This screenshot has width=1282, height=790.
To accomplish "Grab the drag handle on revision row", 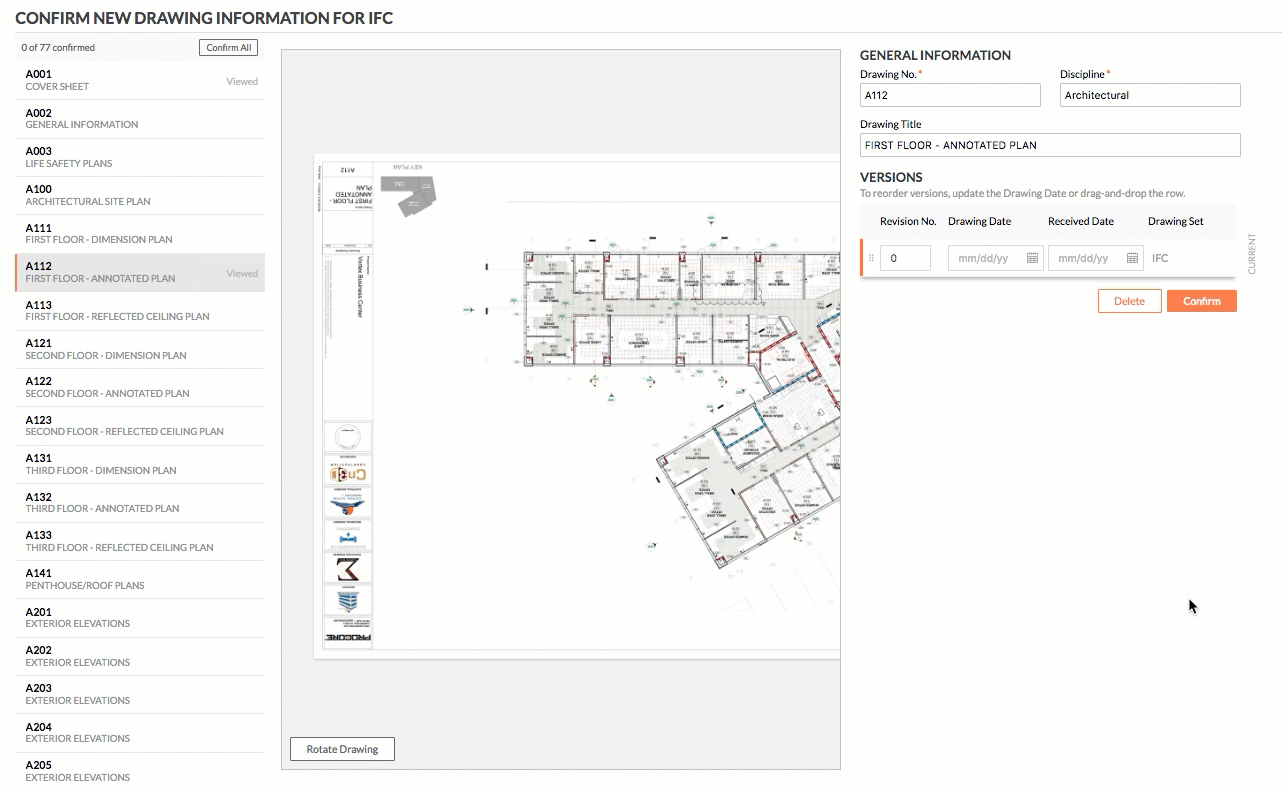I will [871, 258].
